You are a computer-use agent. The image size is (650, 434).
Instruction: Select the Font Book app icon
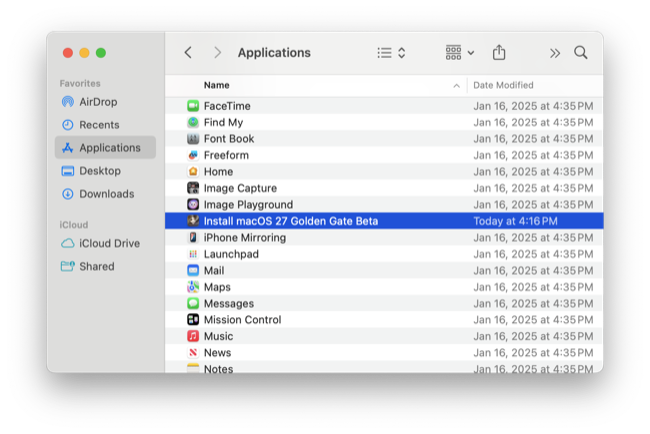point(193,138)
